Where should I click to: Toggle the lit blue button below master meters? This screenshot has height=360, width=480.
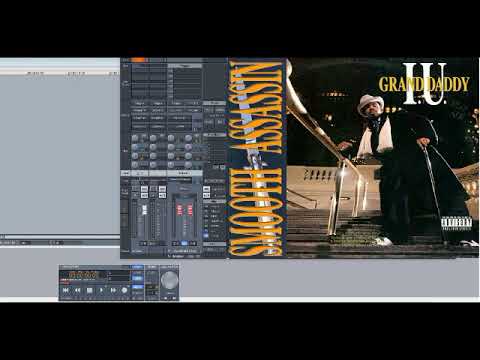click(x=184, y=244)
